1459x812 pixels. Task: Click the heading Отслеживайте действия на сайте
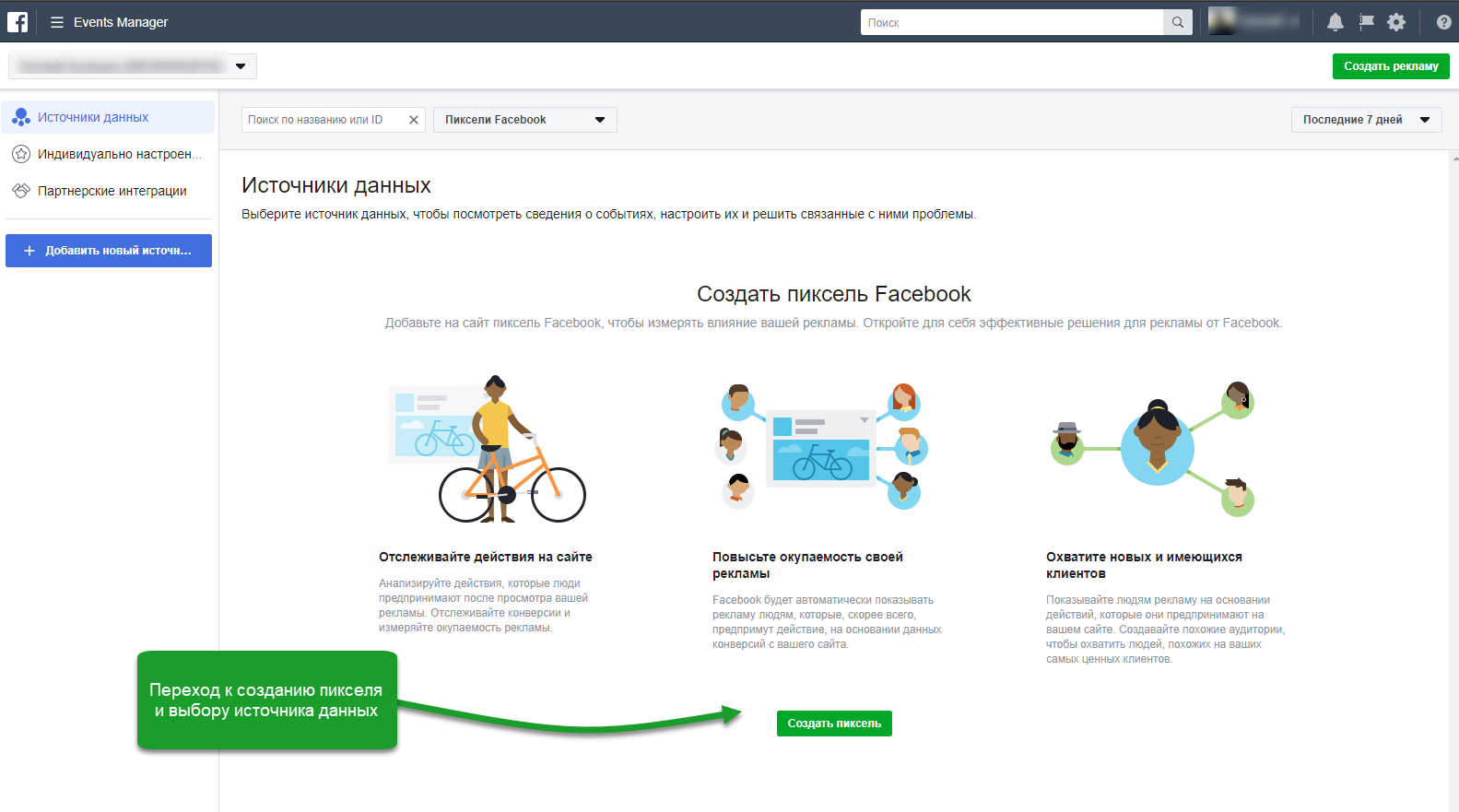(486, 557)
